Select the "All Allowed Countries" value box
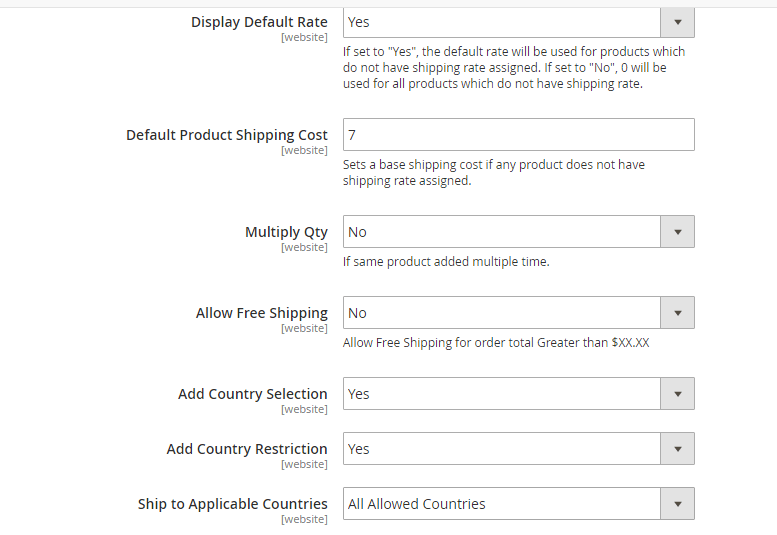Image resolution: width=777 pixels, height=535 pixels. pos(500,504)
